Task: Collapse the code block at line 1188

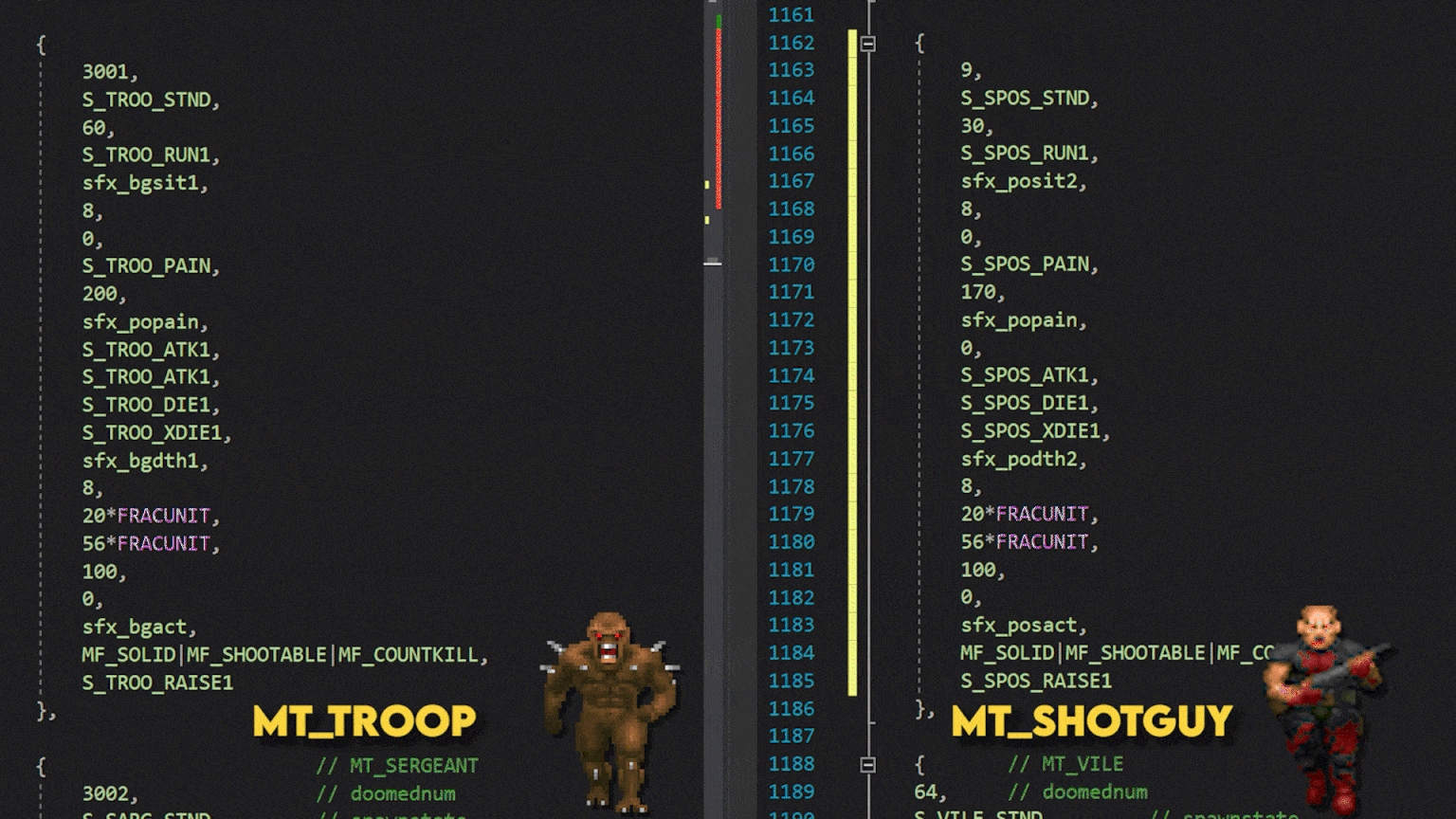Action: point(867,764)
